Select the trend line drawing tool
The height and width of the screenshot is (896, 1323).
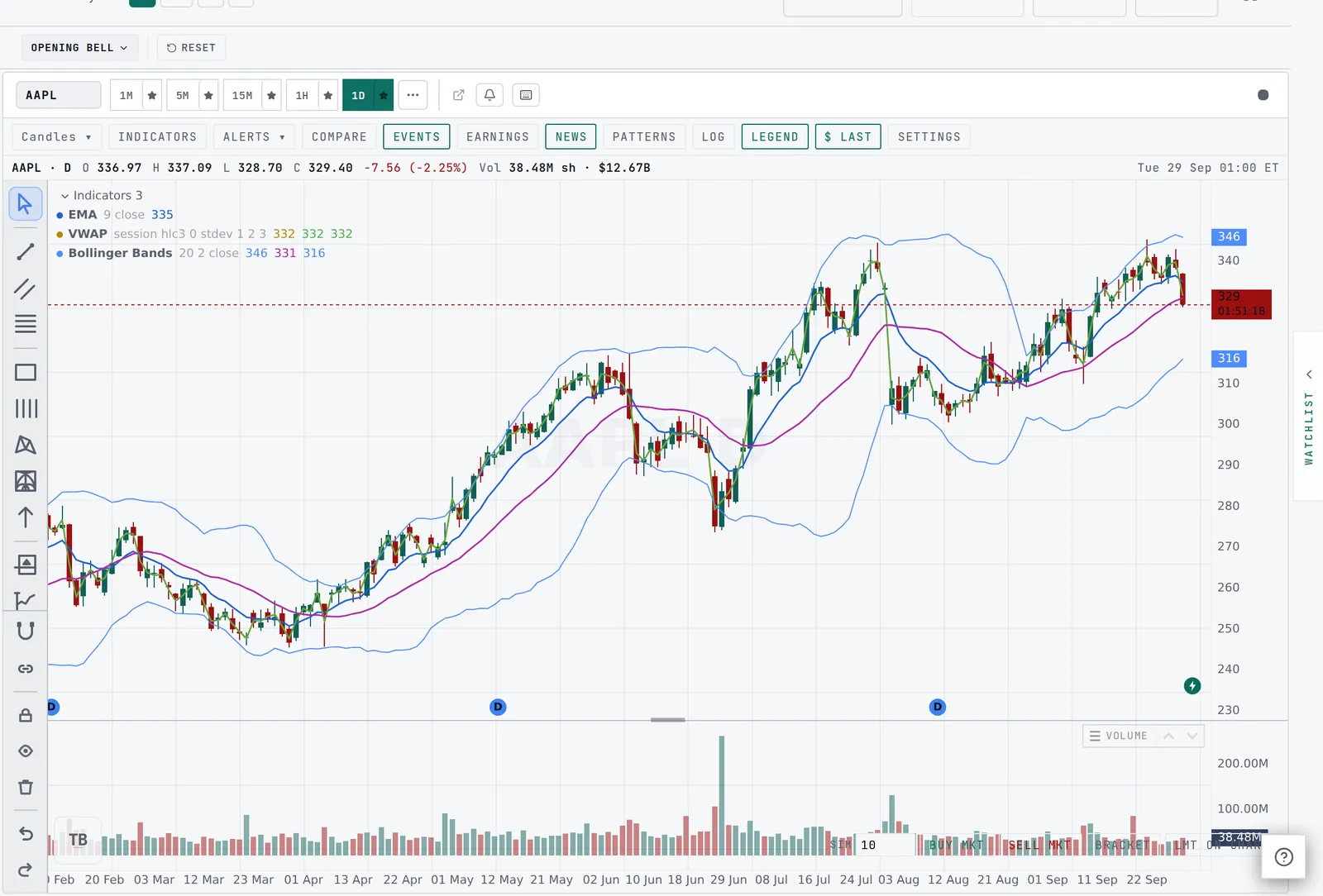click(x=26, y=252)
